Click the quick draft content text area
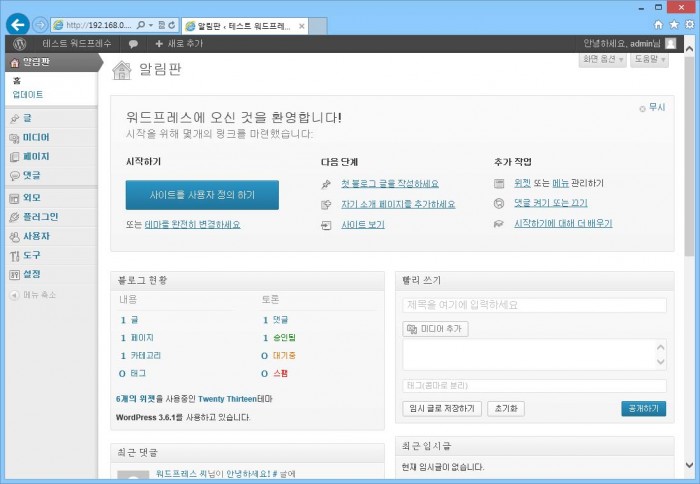The height and width of the screenshot is (484, 700). coord(534,355)
